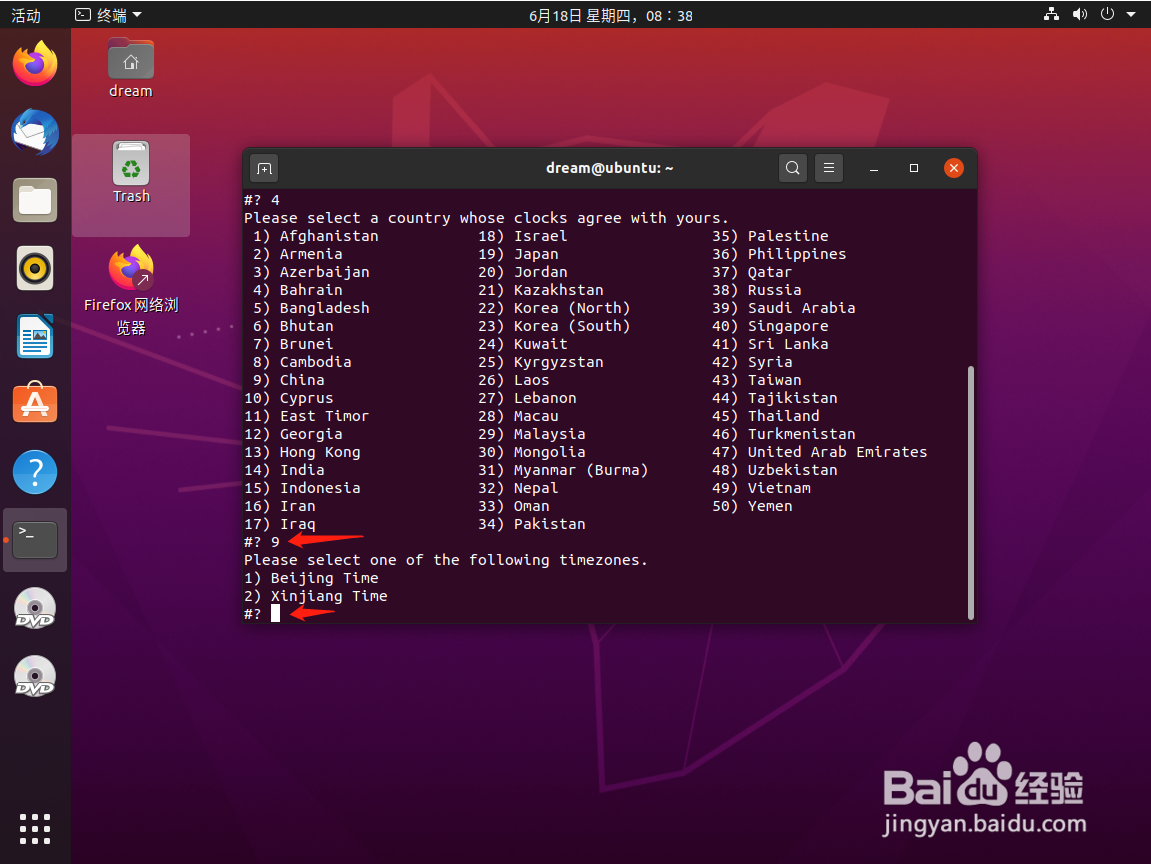
Task: Click the "Yemen" list entry
Action: coord(770,506)
